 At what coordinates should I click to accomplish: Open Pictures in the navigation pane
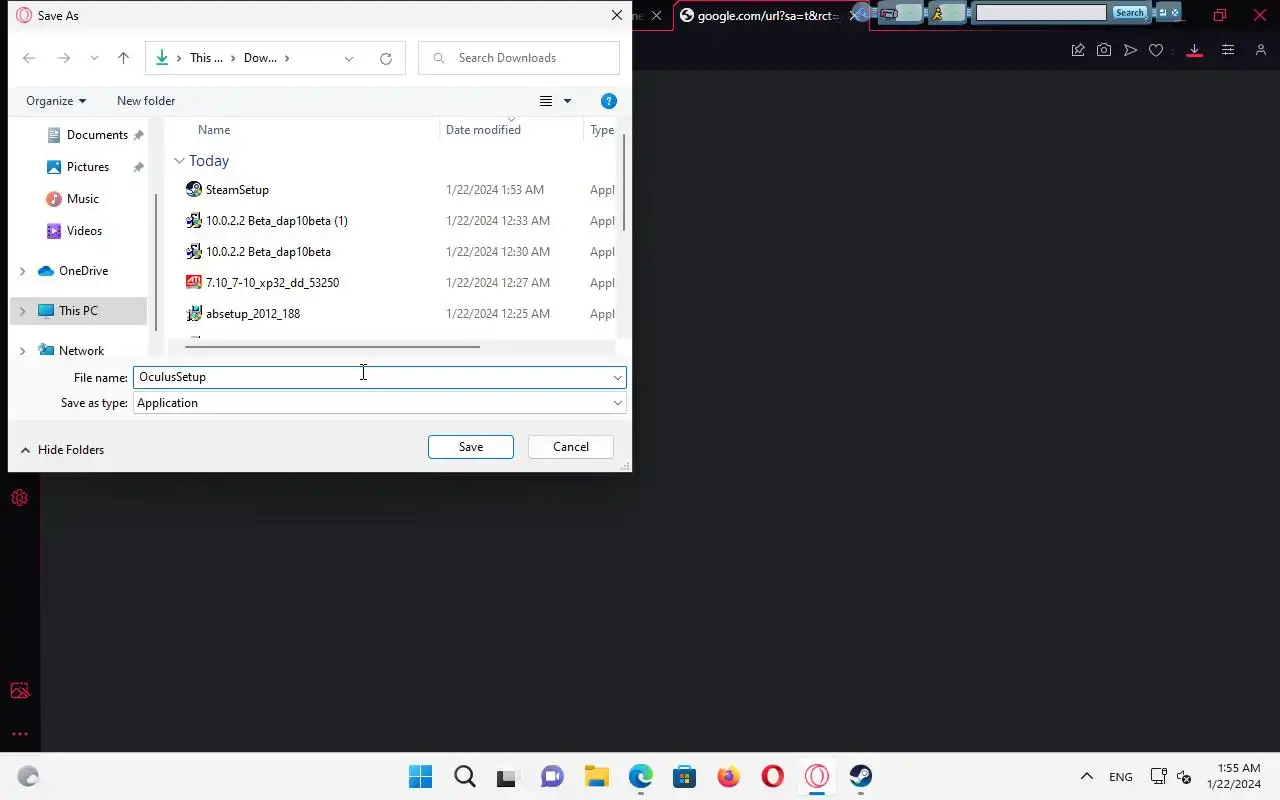(x=88, y=167)
